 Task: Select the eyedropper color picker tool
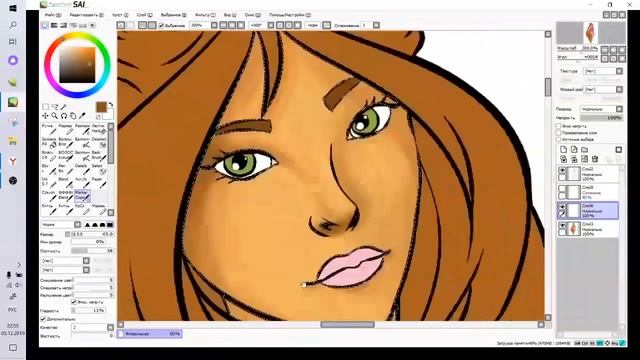point(82,116)
